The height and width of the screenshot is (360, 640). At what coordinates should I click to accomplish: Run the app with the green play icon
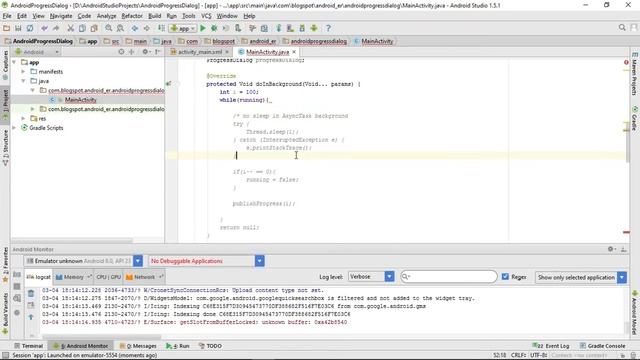pyautogui.click(x=203, y=28)
